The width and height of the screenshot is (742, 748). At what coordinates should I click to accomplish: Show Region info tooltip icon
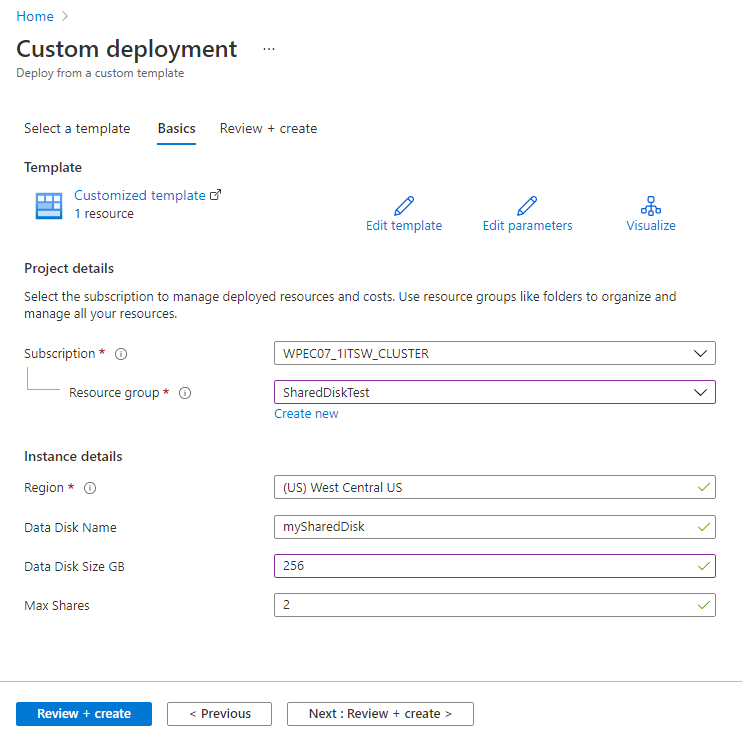(x=90, y=488)
